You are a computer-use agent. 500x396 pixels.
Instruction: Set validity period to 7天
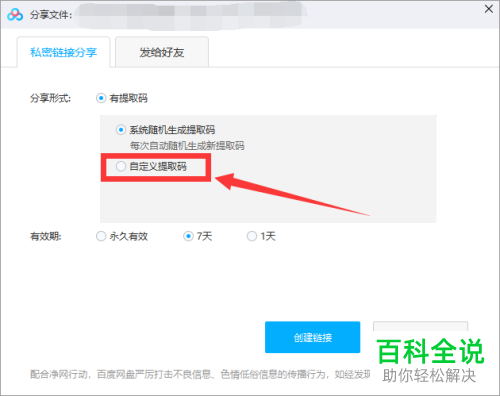pos(188,236)
